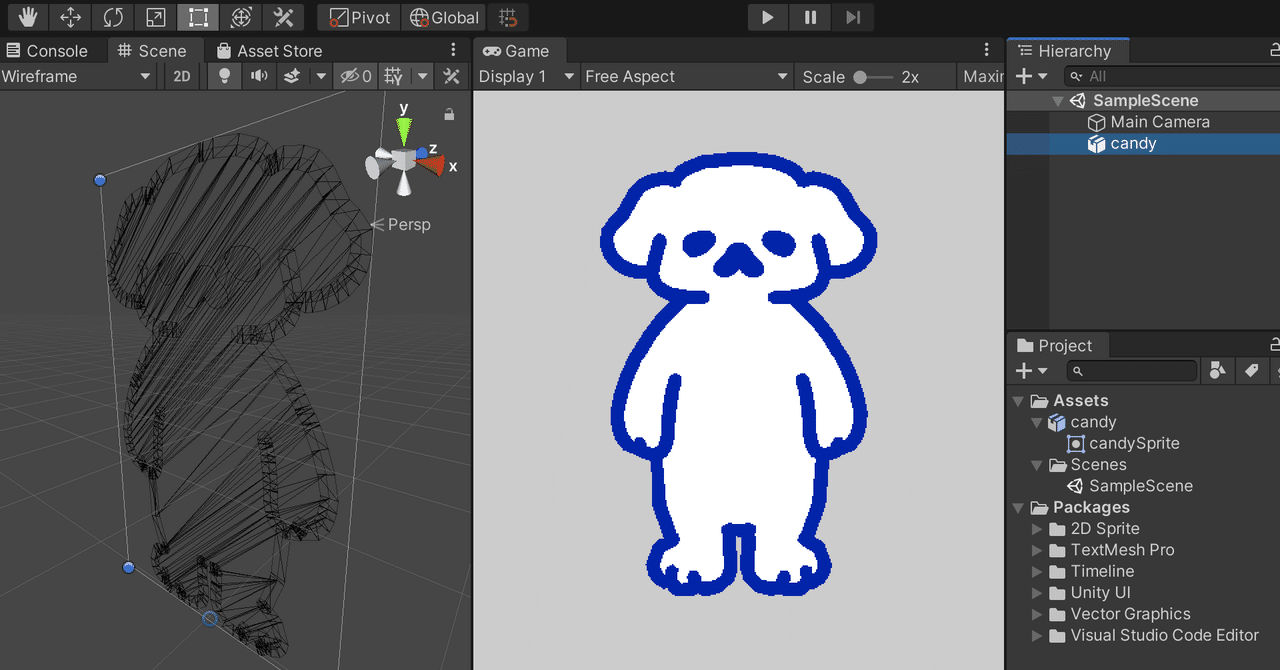Open Hierarchy create plus menu
The width and height of the screenshot is (1280, 670).
click(x=1031, y=76)
